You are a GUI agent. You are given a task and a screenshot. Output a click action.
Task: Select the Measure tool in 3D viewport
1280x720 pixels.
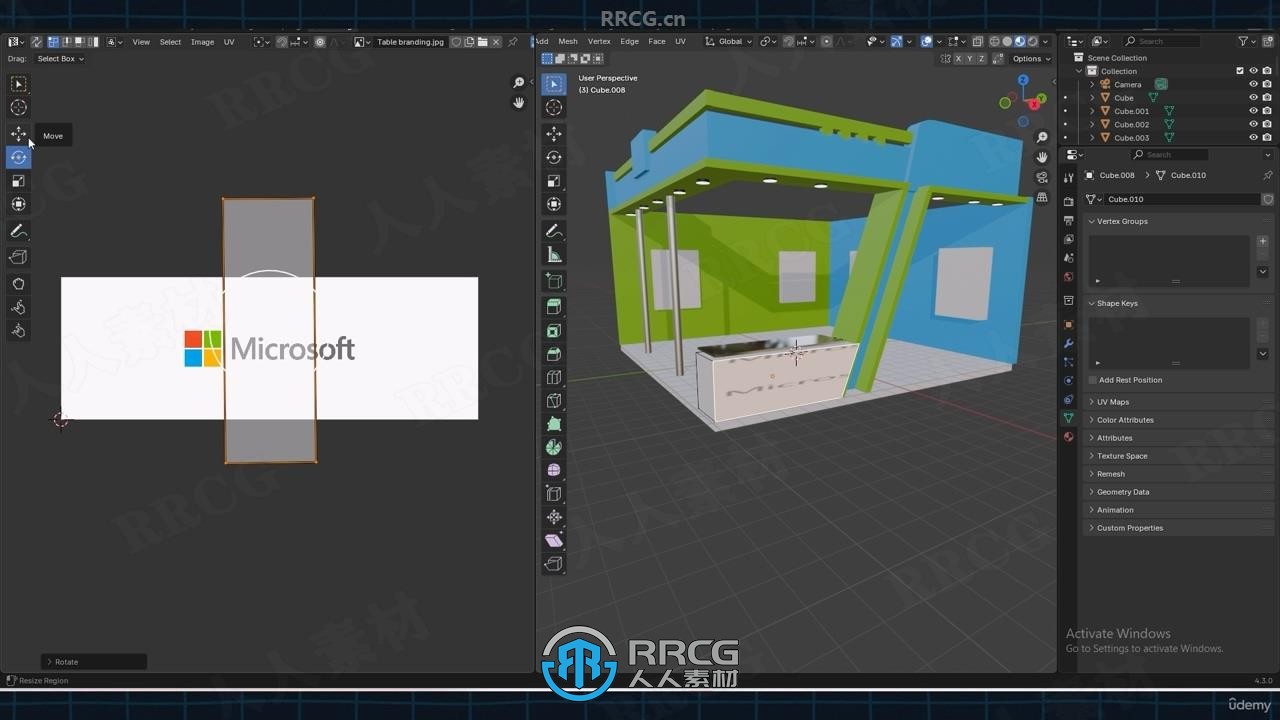point(553,255)
